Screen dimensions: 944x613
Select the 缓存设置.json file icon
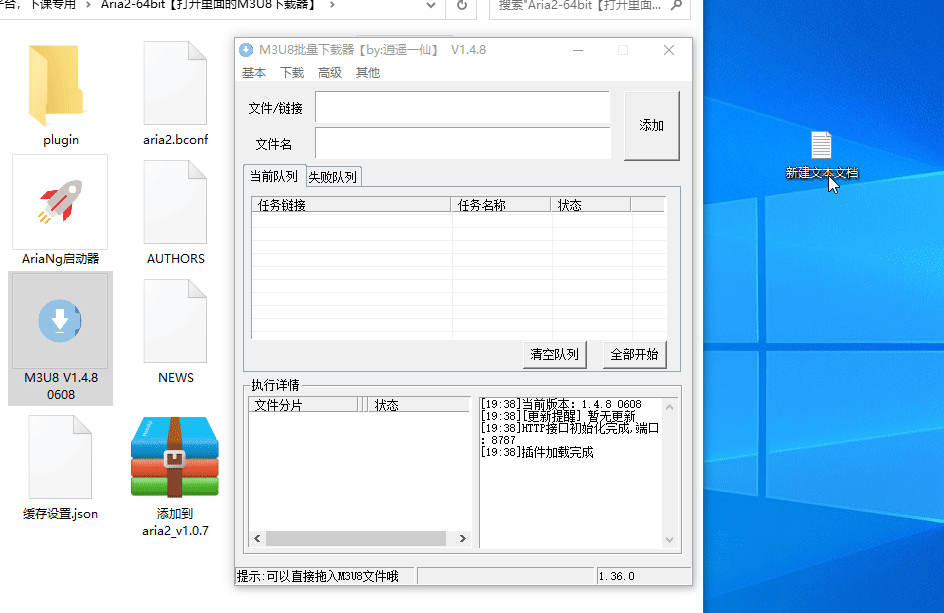tap(60, 457)
